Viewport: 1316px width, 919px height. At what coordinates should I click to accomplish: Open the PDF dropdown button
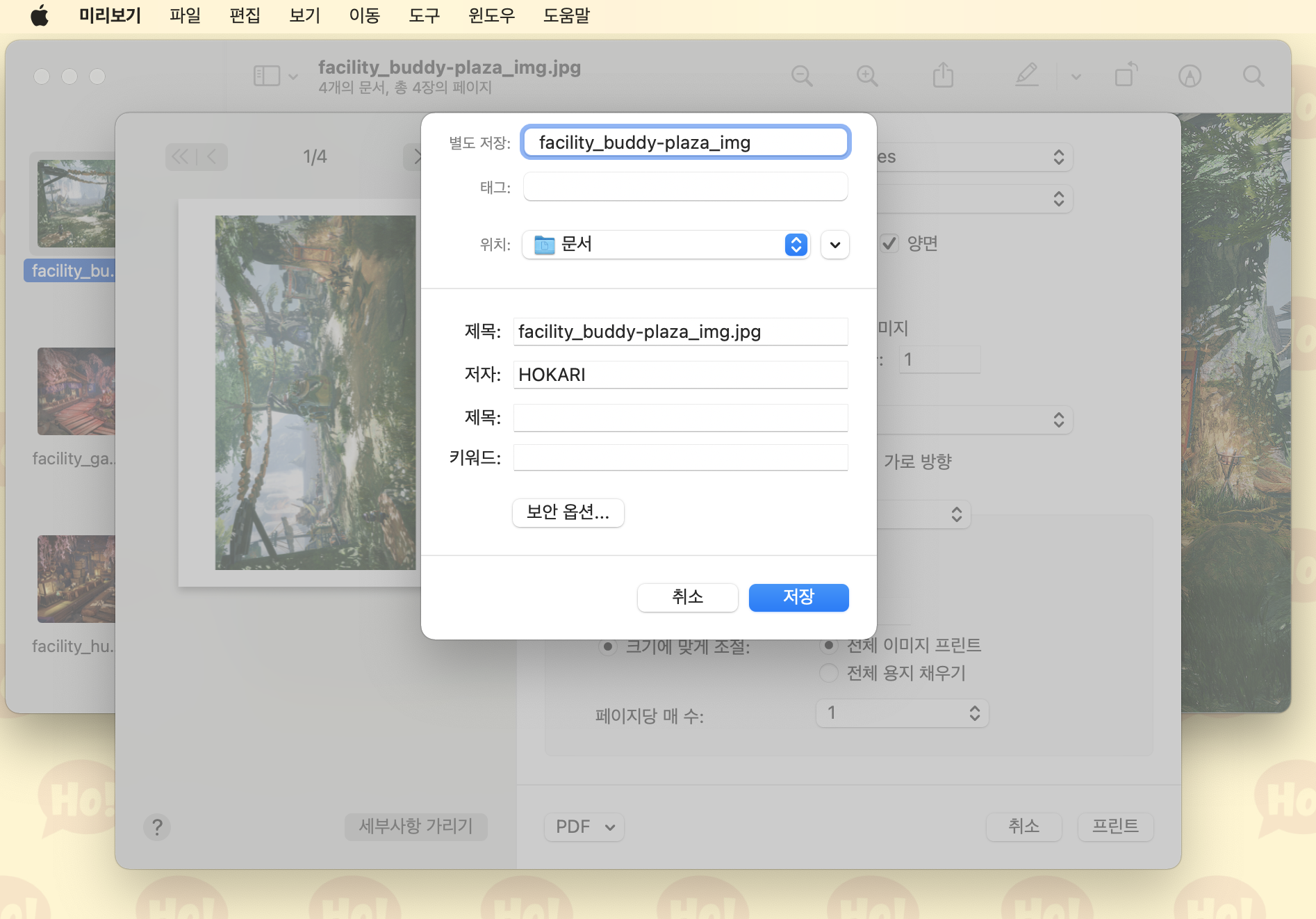(x=584, y=827)
